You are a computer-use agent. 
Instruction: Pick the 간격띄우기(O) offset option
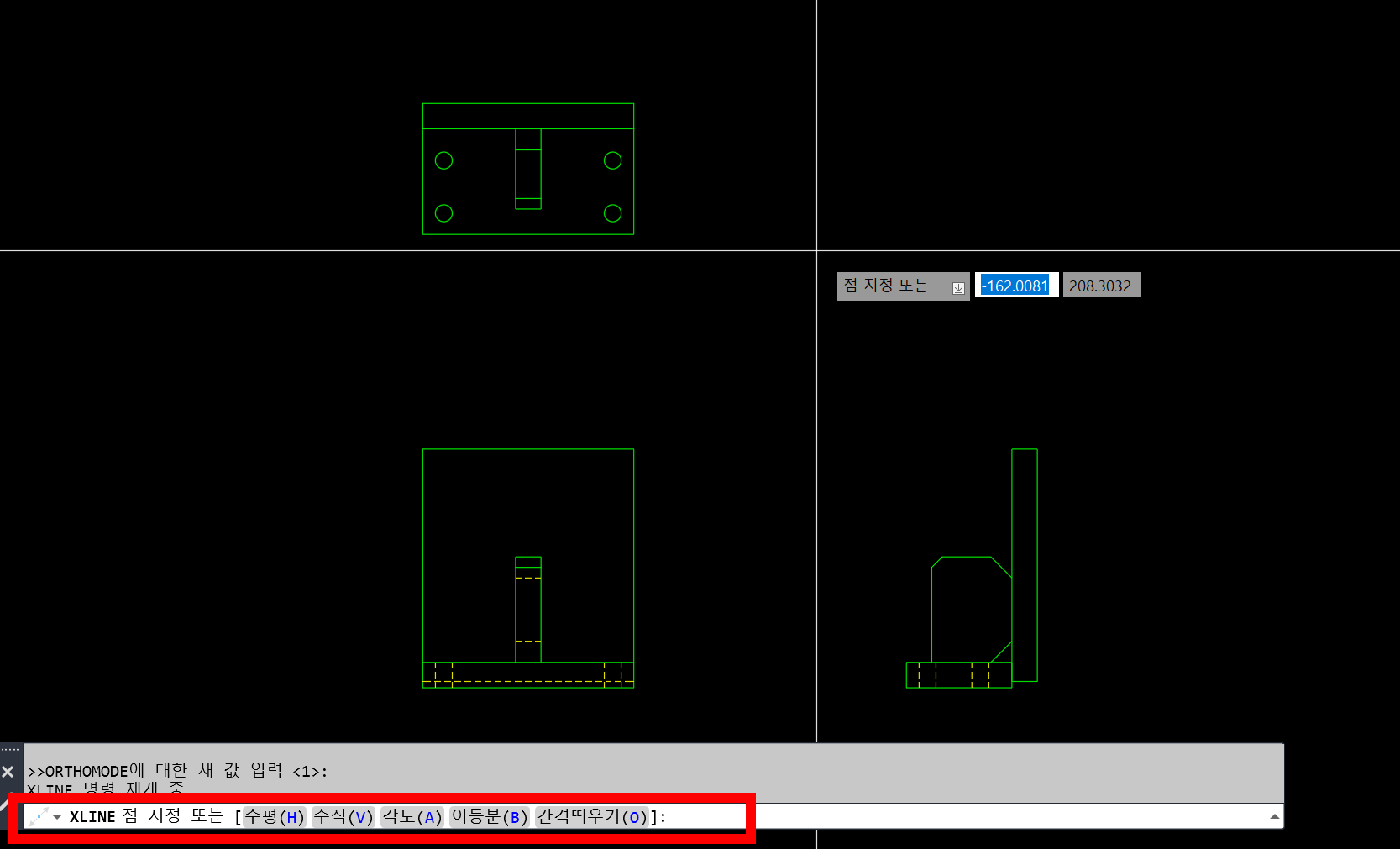[592, 816]
